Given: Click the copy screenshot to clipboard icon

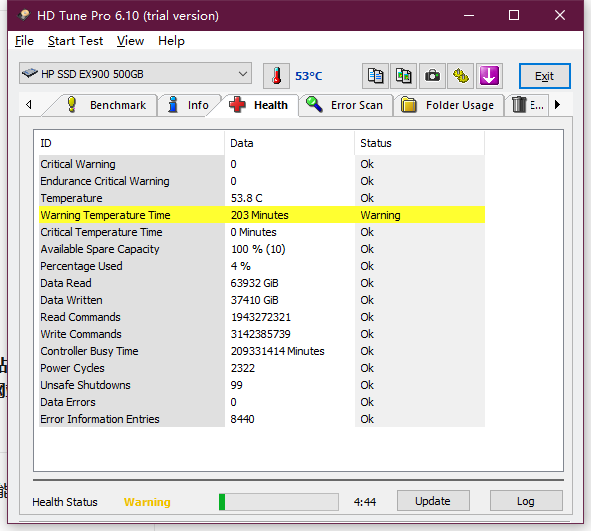Looking at the screenshot, I should point(404,76).
